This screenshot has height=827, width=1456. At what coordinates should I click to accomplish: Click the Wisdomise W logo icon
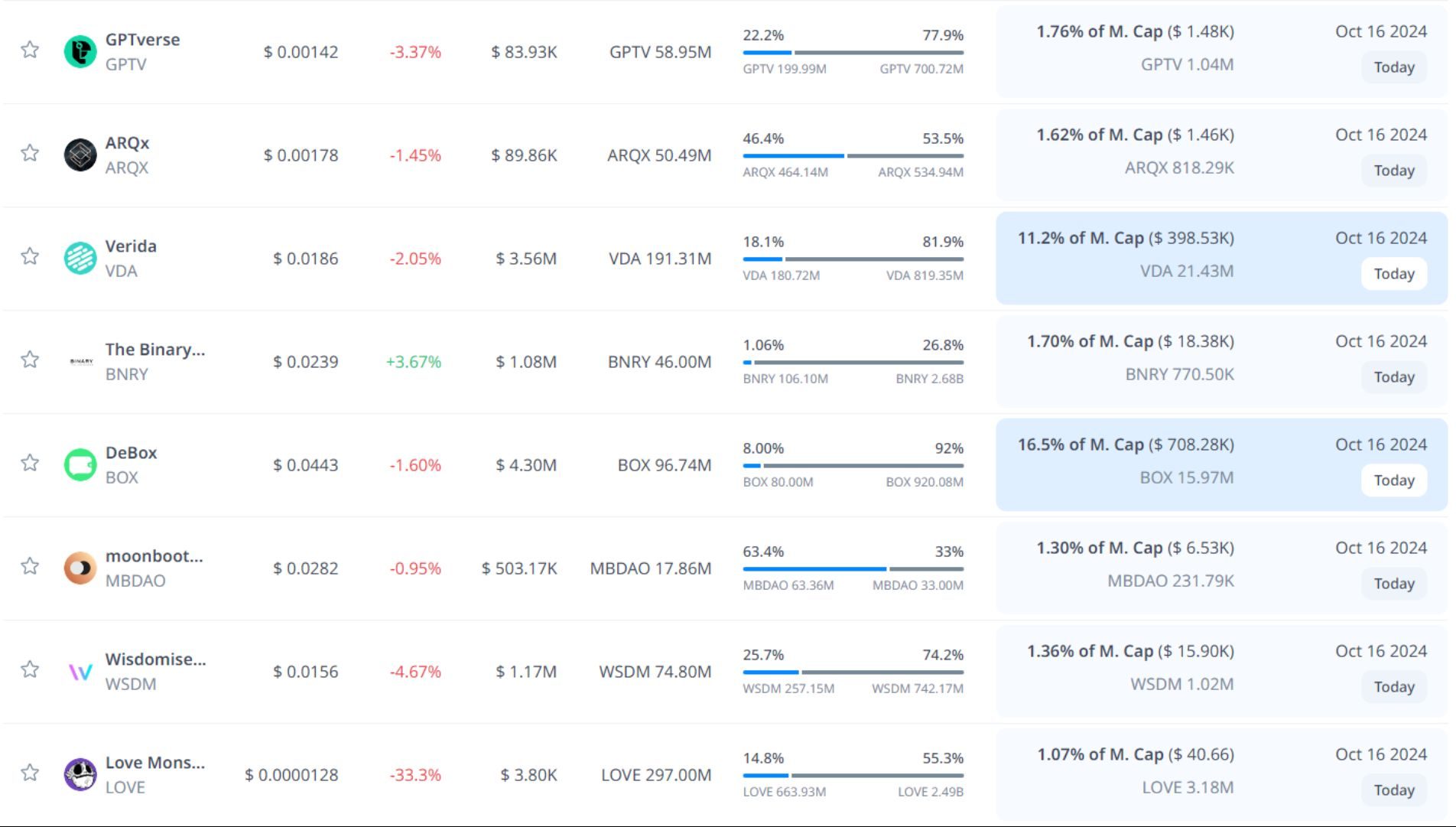pyautogui.click(x=80, y=672)
